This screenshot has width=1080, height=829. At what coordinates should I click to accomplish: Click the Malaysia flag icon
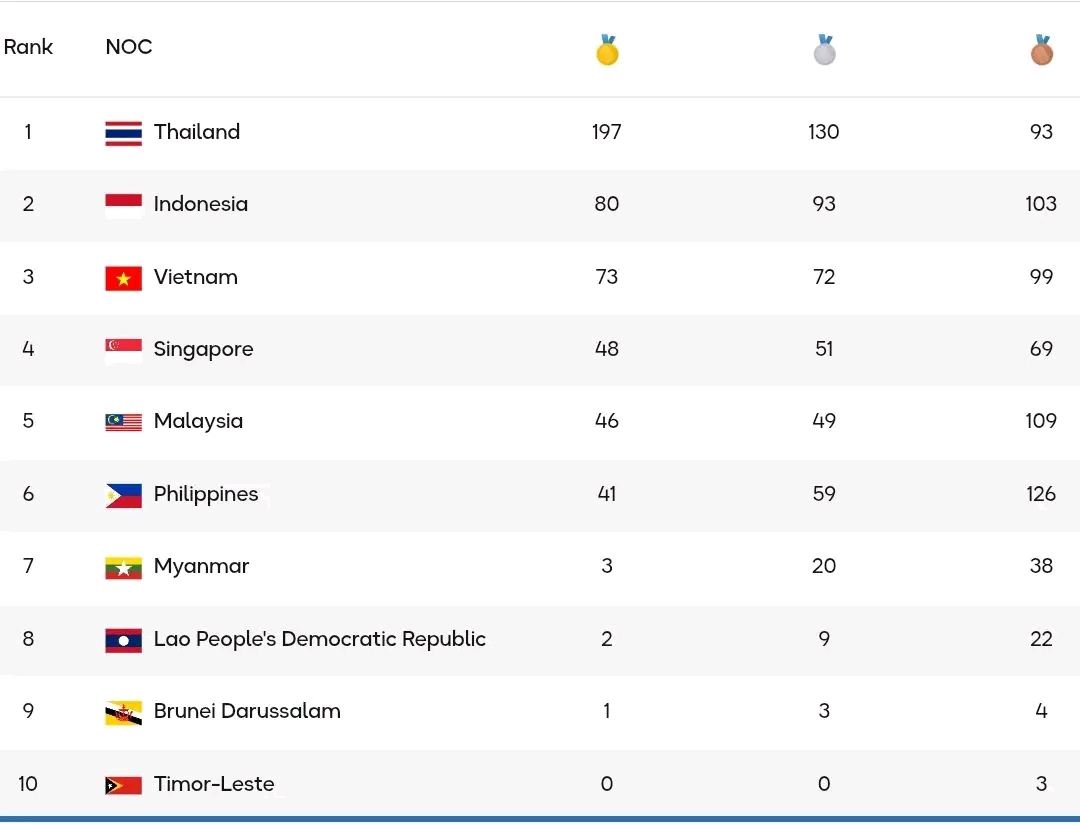pos(123,422)
